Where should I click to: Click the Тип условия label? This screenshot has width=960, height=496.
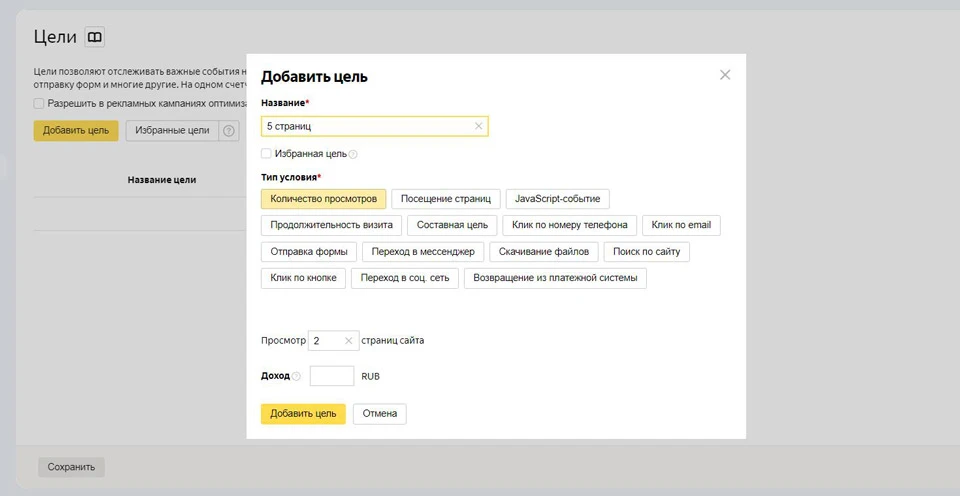pyautogui.click(x=291, y=178)
